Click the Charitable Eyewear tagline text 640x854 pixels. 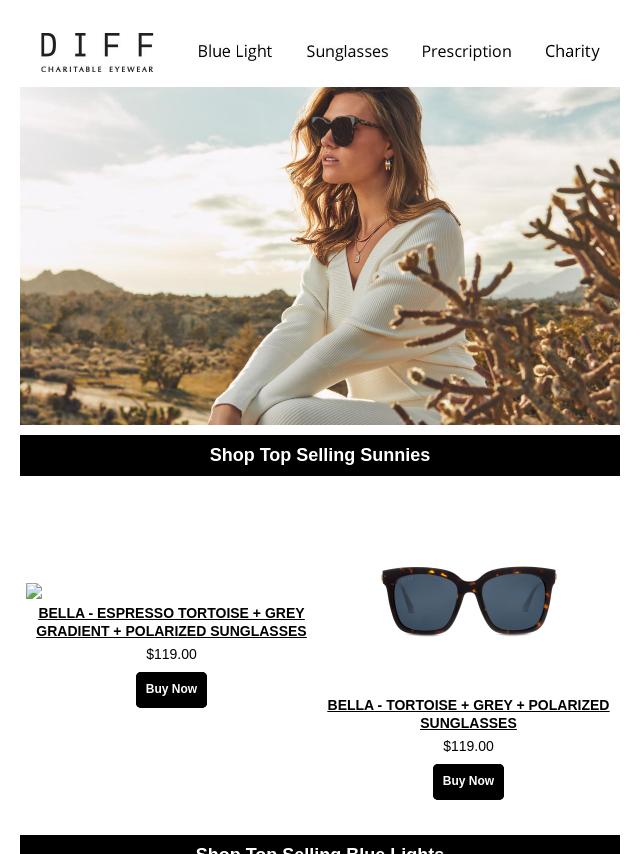coord(97,69)
